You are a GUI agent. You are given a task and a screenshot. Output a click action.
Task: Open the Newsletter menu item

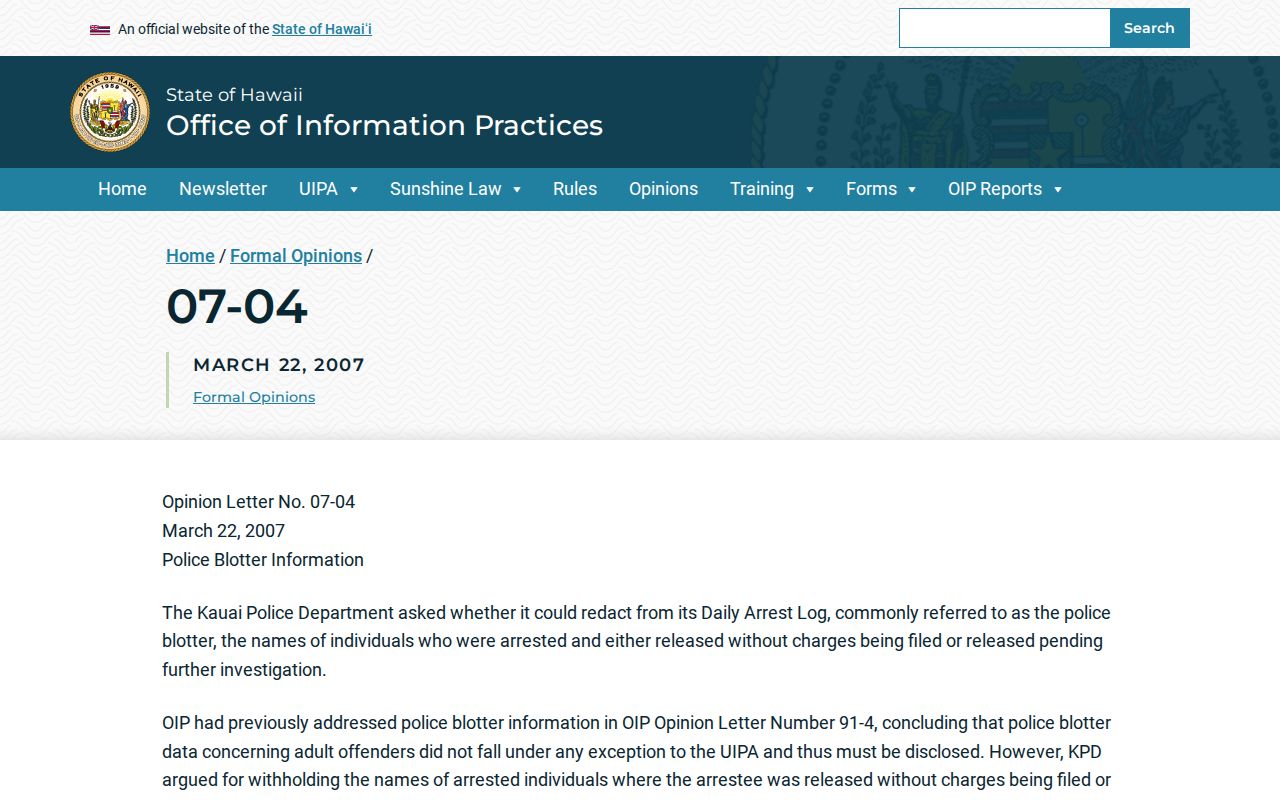coord(223,189)
